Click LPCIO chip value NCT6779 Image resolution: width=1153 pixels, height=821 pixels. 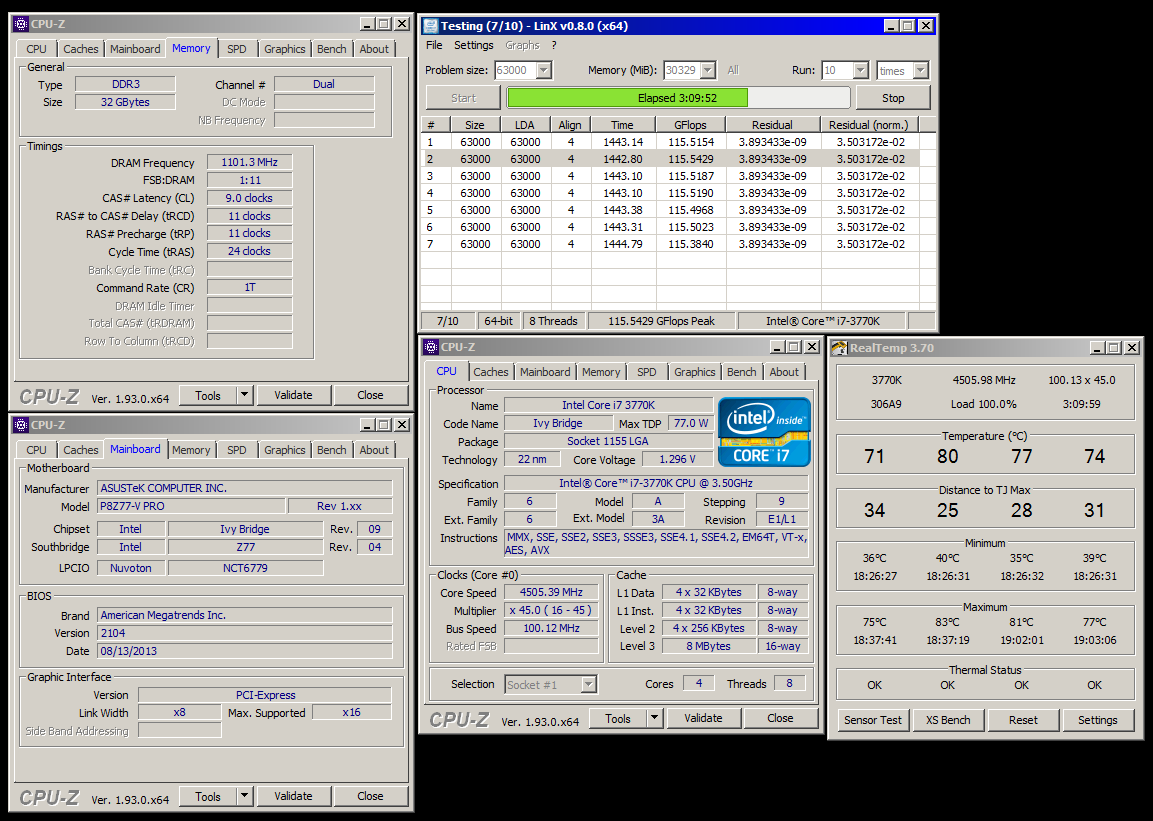pos(245,568)
